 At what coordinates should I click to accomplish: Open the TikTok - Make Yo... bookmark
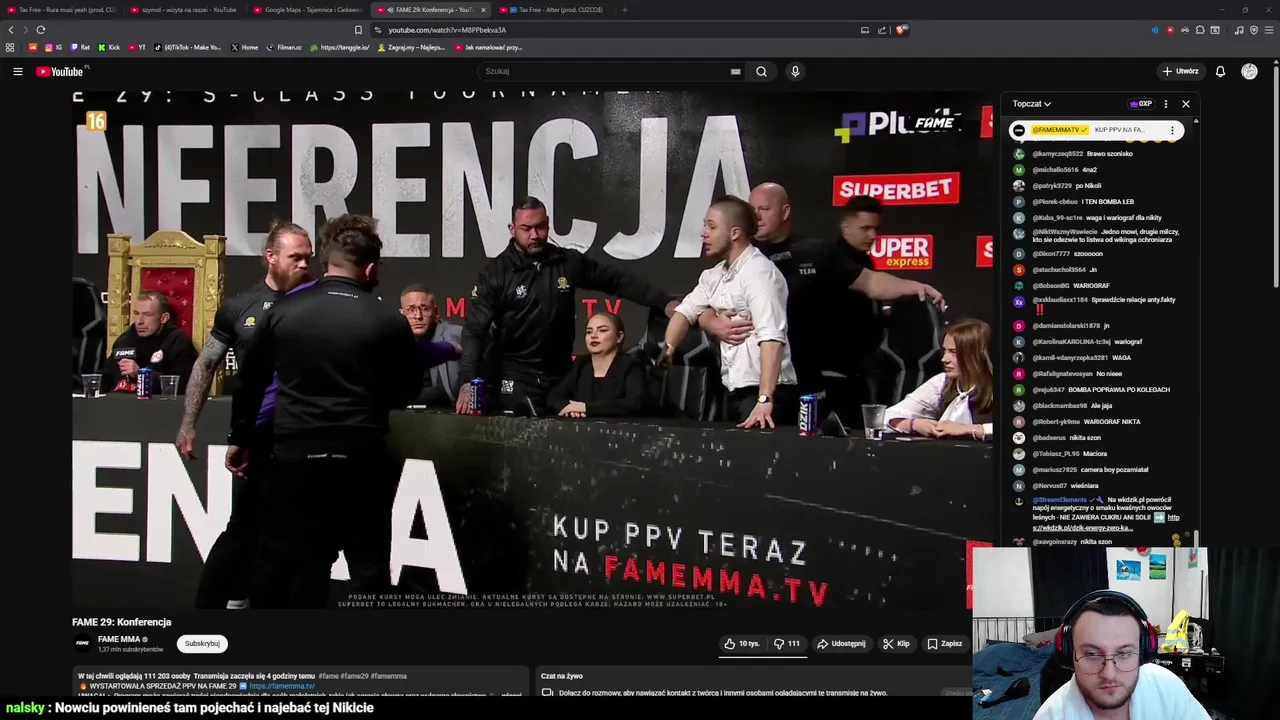coord(188,47)
